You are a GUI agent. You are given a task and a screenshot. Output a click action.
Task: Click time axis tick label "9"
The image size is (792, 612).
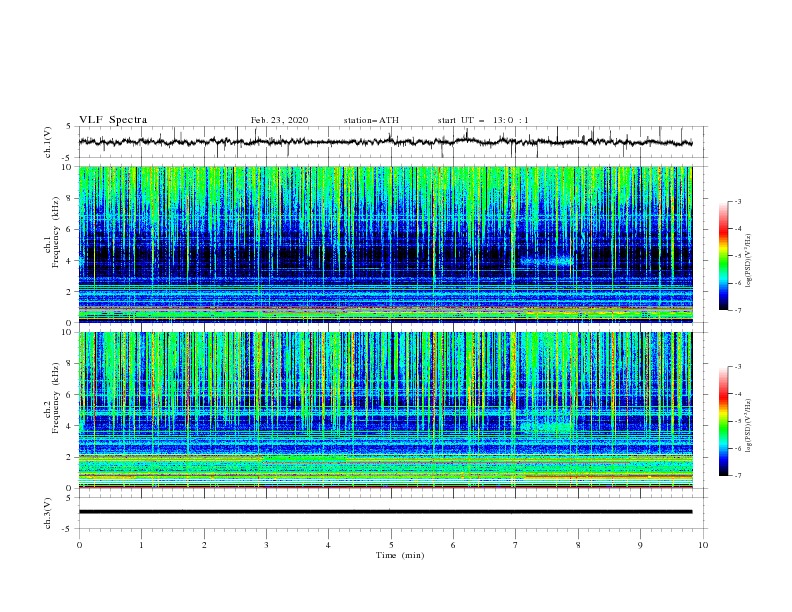640,545
